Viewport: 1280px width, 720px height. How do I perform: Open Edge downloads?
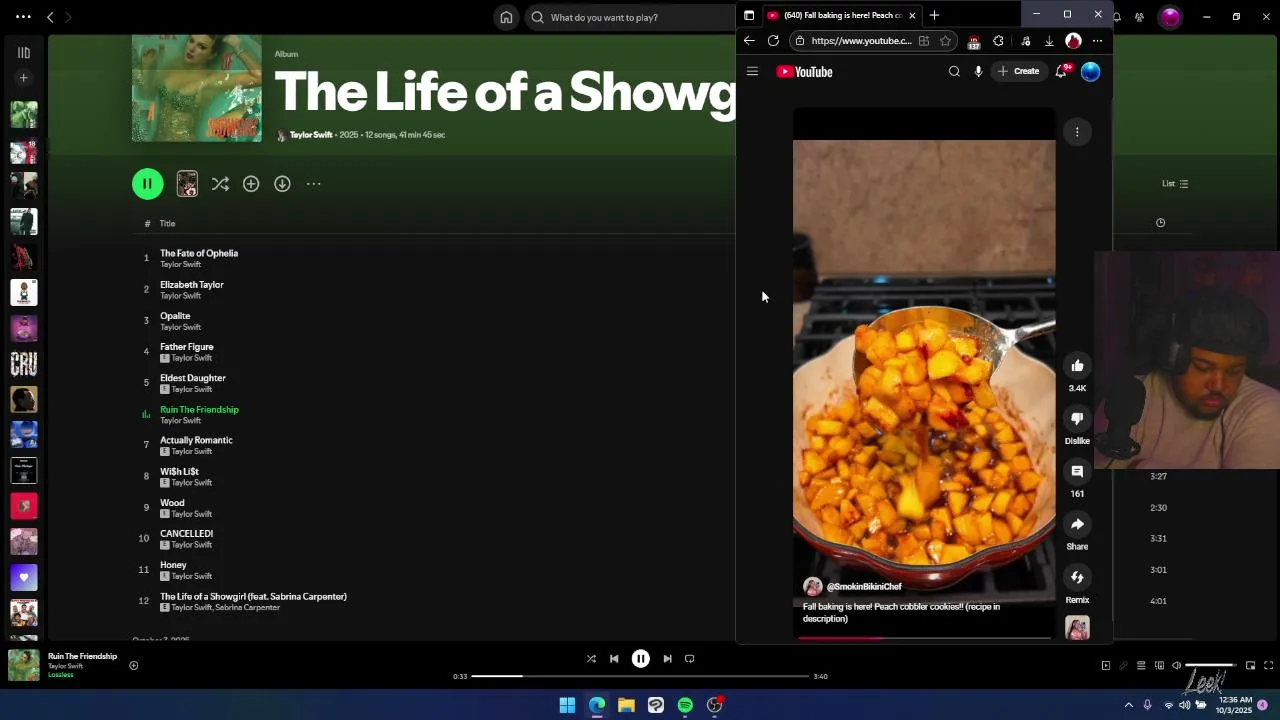coord(1049,41)
